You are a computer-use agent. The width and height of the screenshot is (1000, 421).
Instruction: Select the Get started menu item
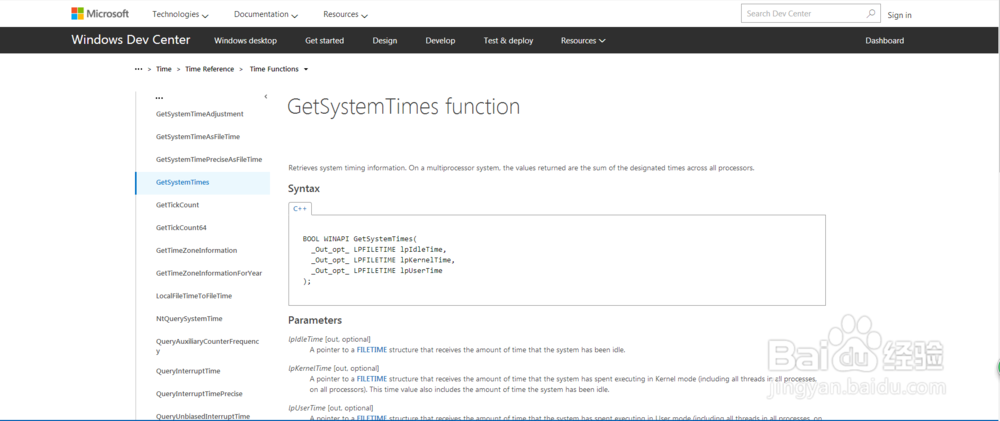(325, 40)
